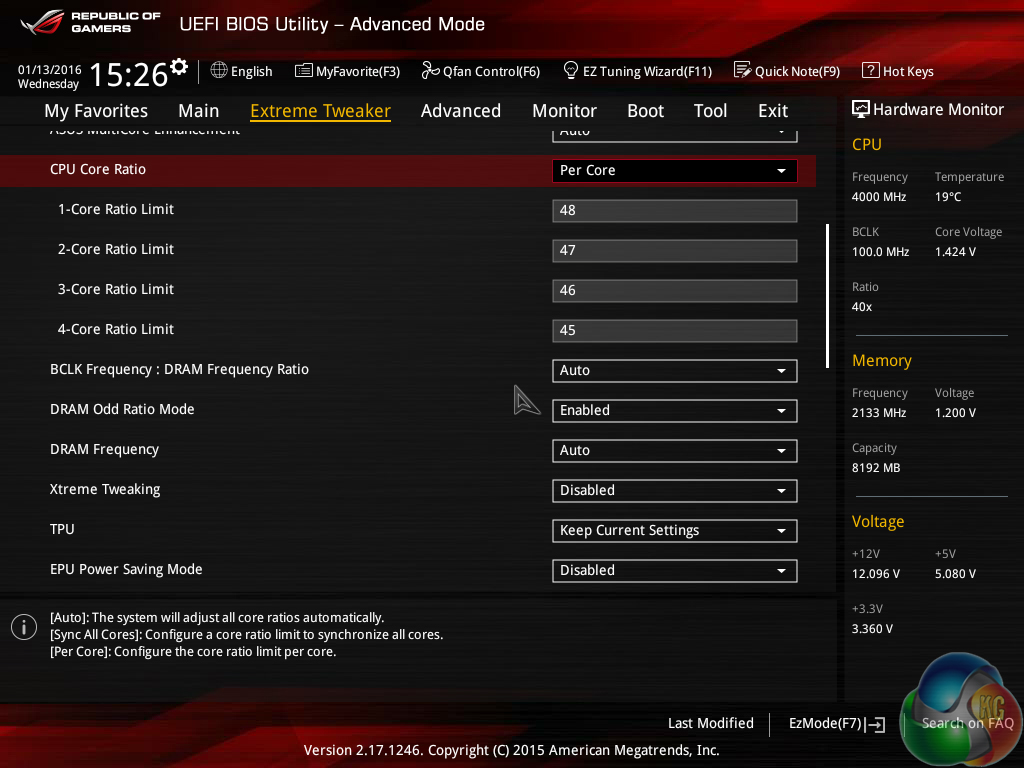1024x768 pixels.
Task: Click CPU frequency value 4000 MHz
Action: pyautogui.click(x=879, y=197)
